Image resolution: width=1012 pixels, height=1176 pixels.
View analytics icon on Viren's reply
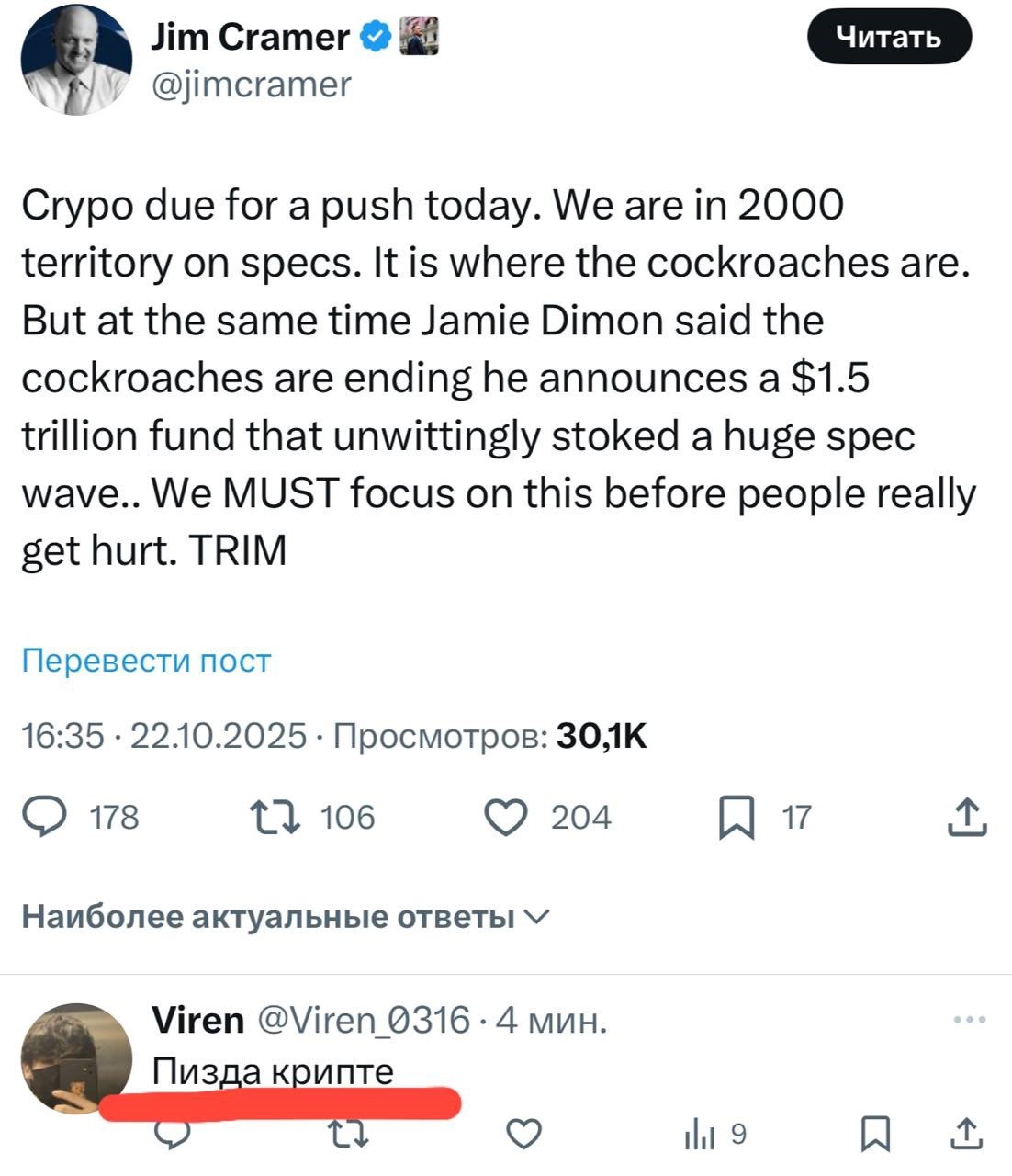tap(700, 1137)
